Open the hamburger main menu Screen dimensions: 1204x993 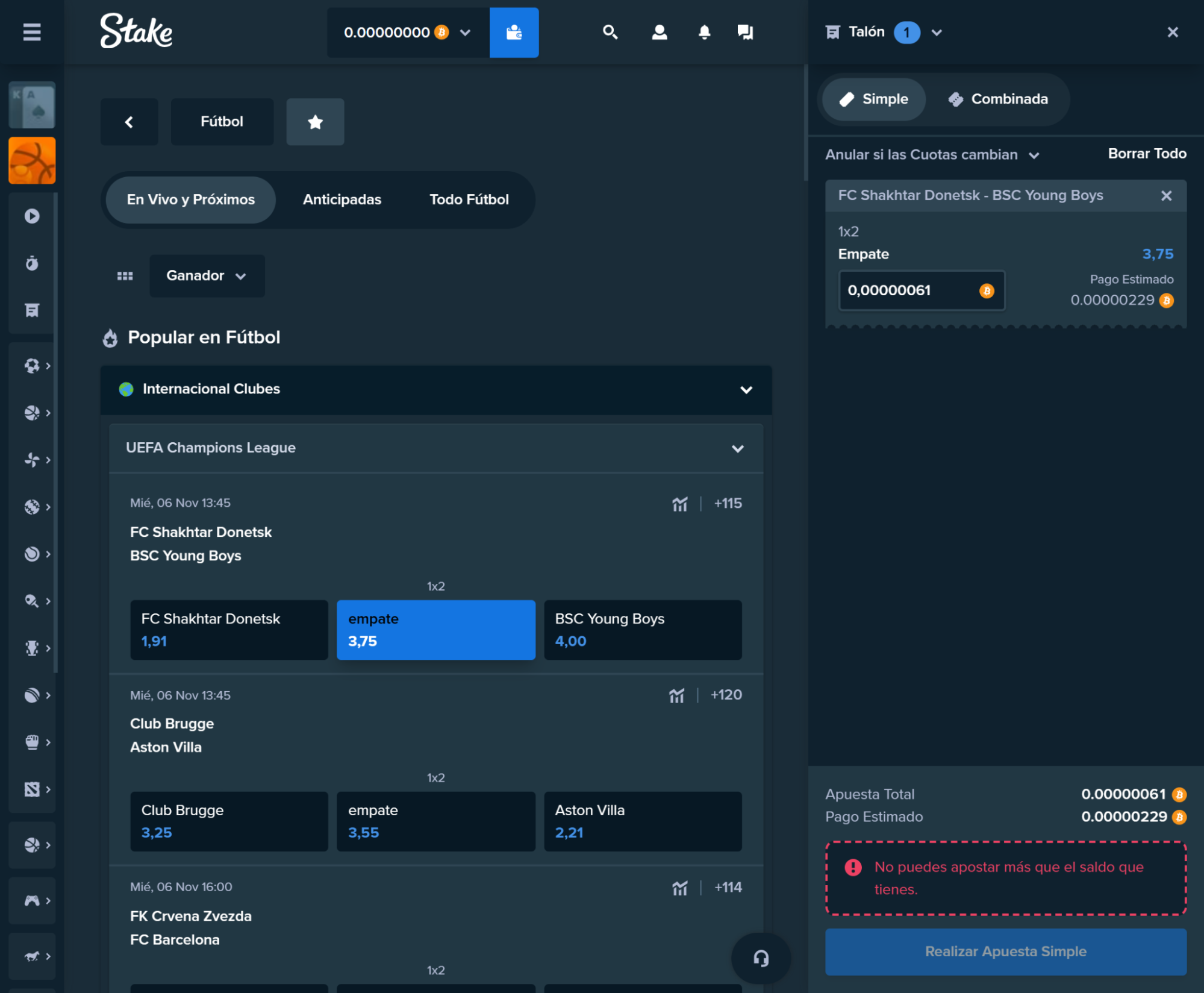(x=32, y=32)
